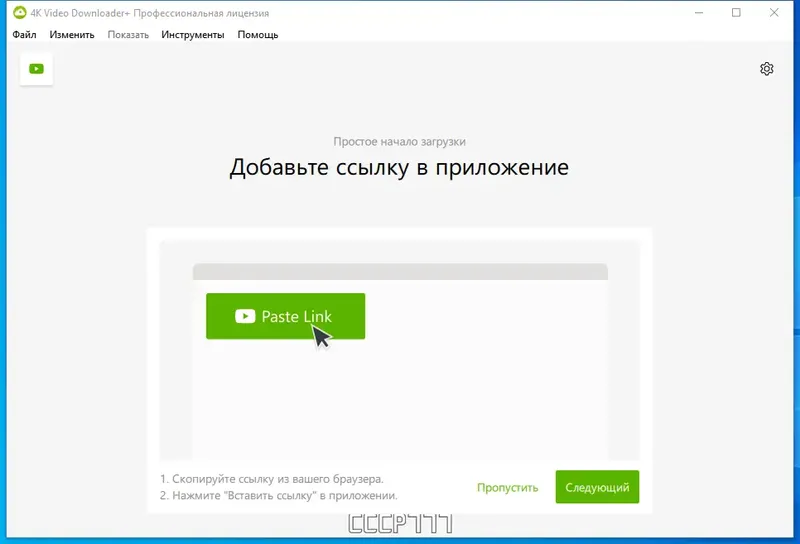
Task: Open settings via the gear icon
Action: pos(766,69)
